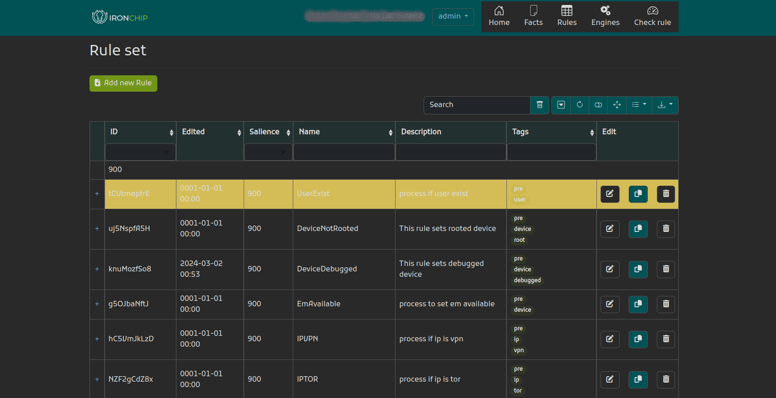Duplicate the IPVPN rule

coord(638,339)
